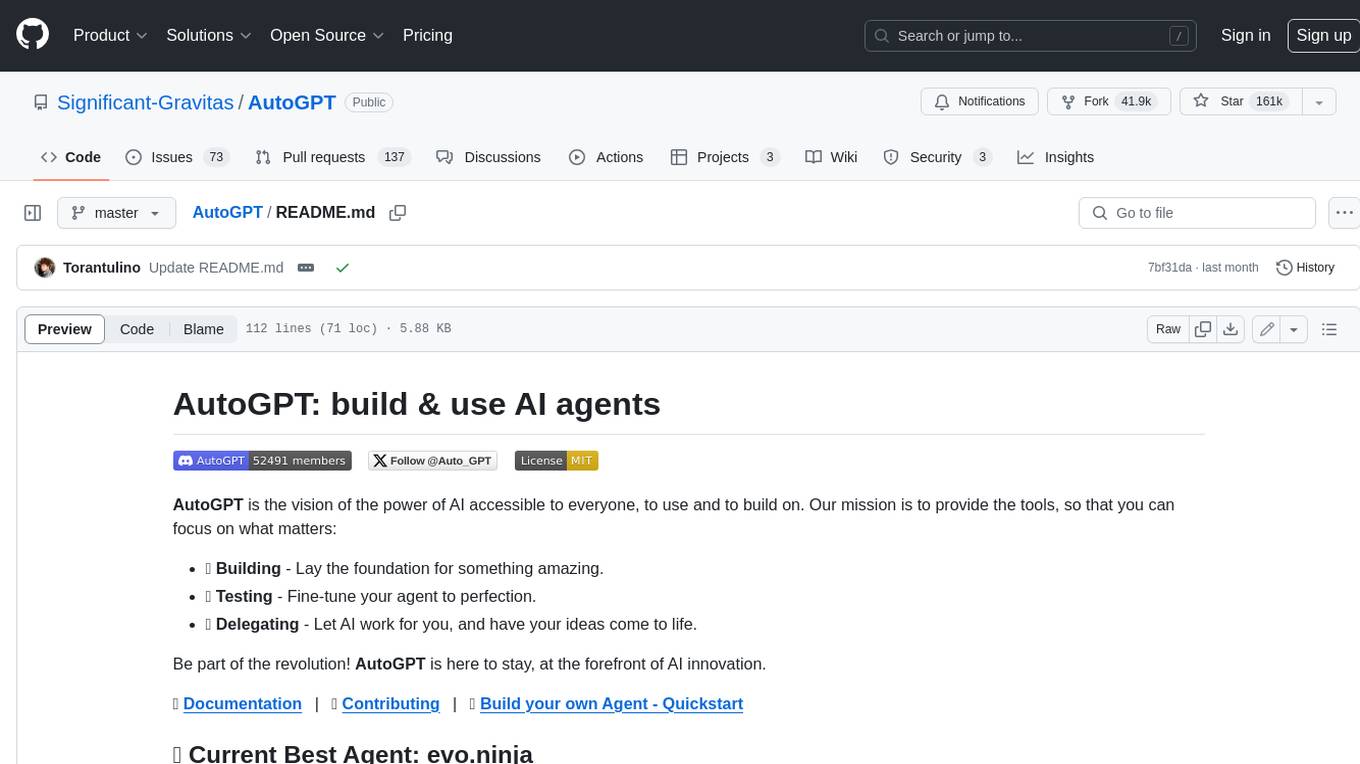The width and height of the screenshot is (1360, 764).
Task: Open the GitHub home logo
Action: tap(32, 35)
